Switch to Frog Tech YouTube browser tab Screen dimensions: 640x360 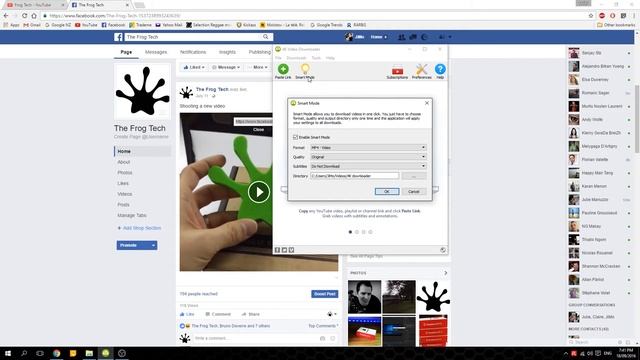pos(34,5)
